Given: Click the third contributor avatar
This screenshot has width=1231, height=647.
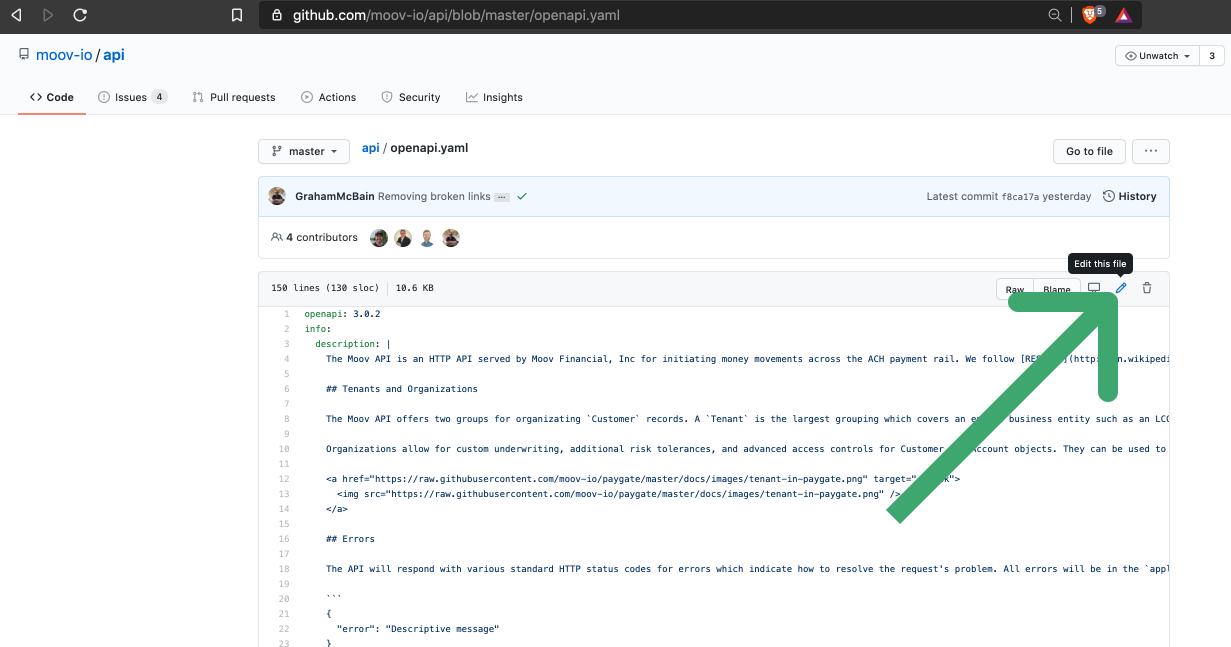Looking at the screenshot, I should click(x=427, y=238).
